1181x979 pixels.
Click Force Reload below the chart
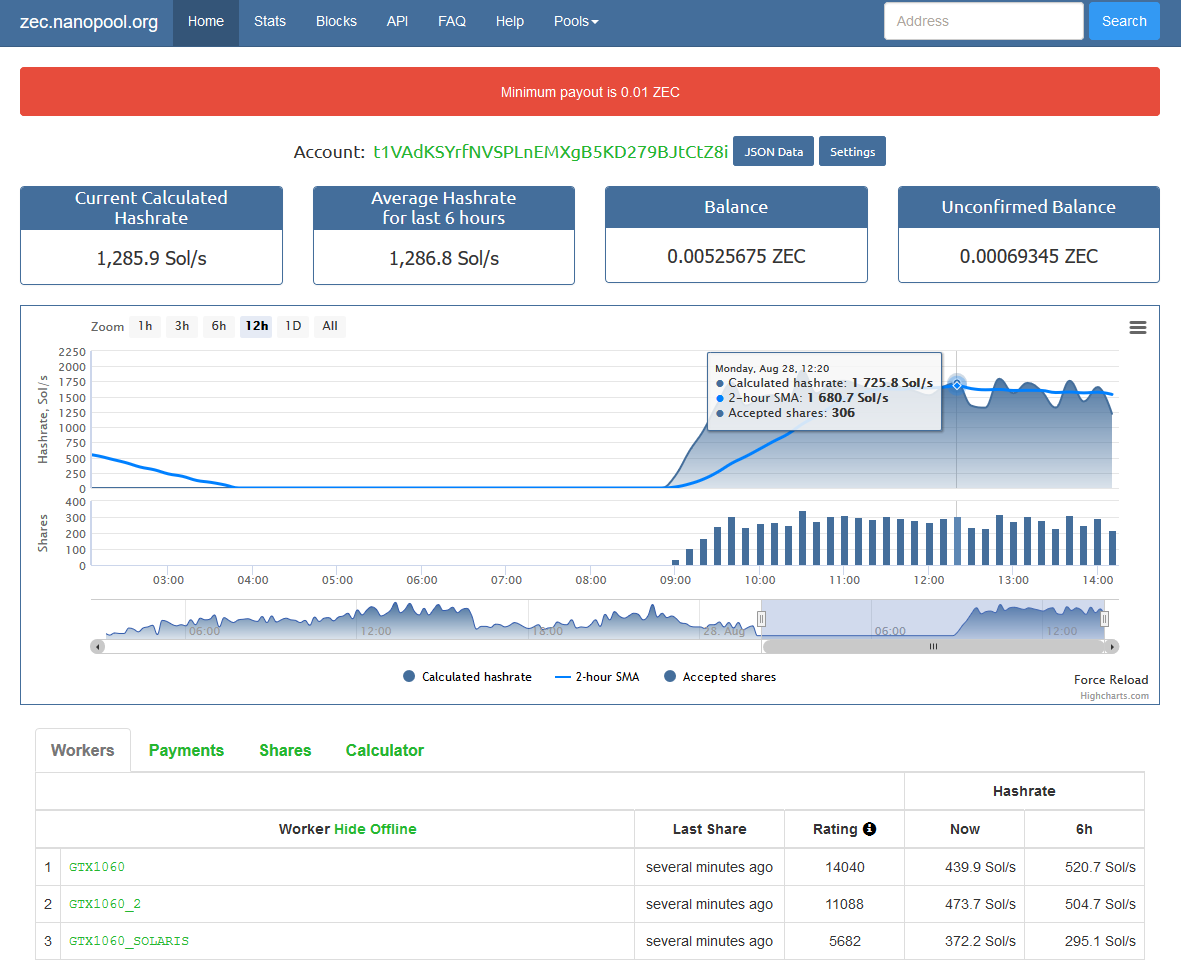(1110, 679)
